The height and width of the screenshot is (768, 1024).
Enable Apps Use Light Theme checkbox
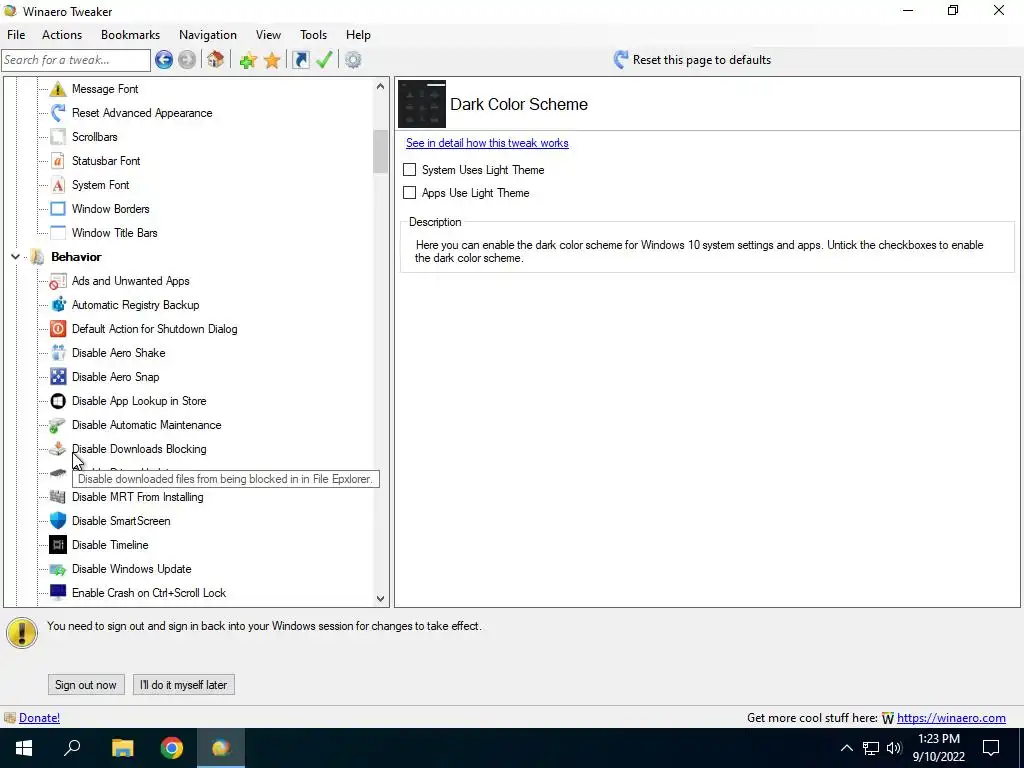(x=409, y=193)
